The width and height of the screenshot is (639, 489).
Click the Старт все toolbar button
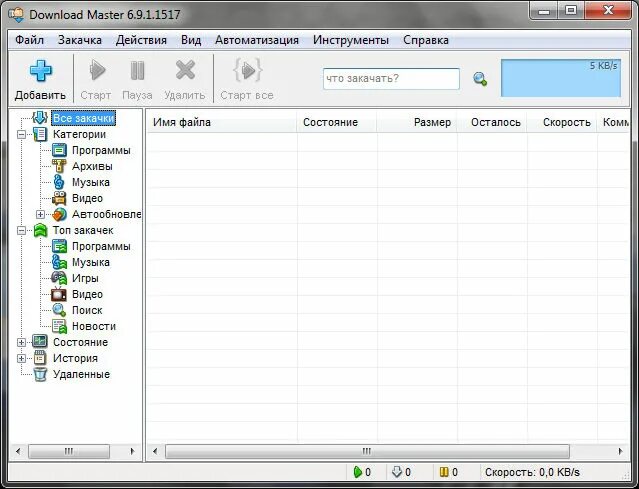(x=247, y=79)
